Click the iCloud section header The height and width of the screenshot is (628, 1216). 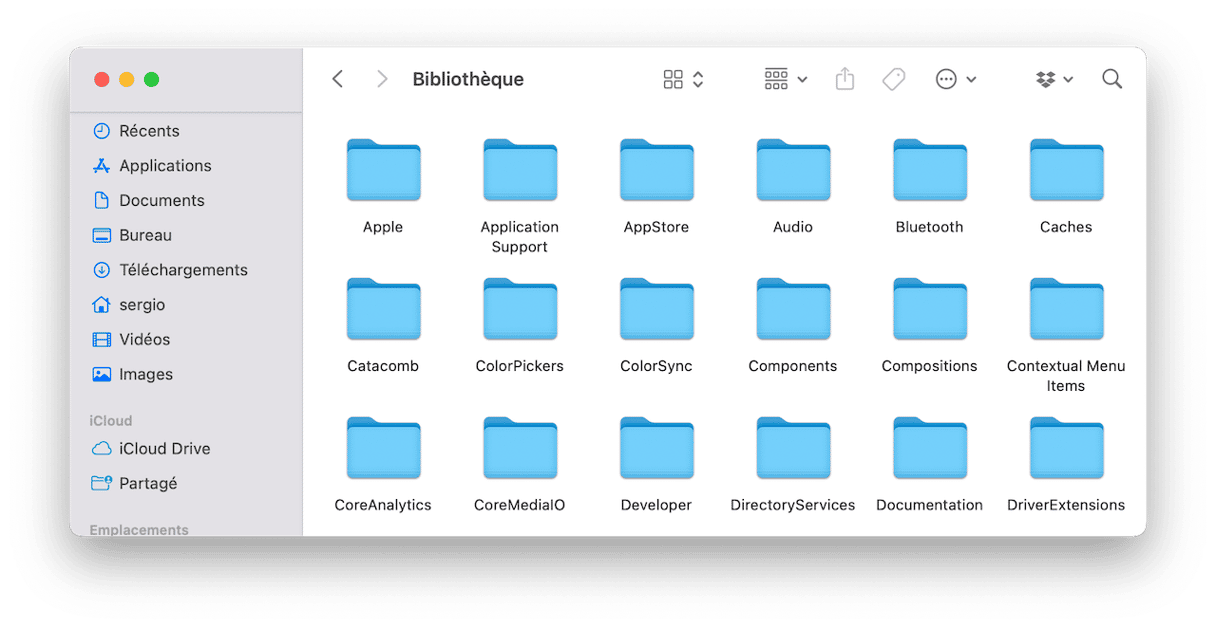[110, 421]
